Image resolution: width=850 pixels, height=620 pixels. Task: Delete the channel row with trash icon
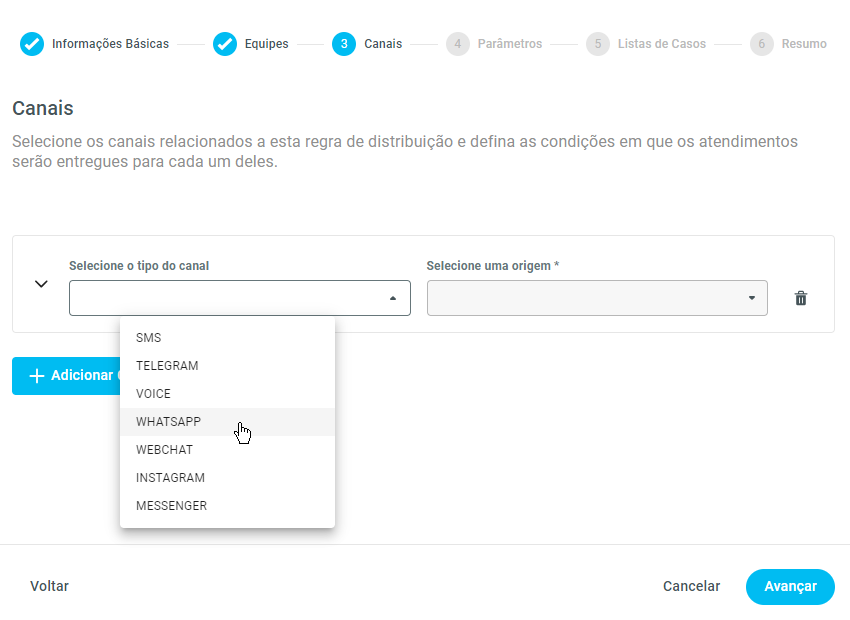click(800, 298)
